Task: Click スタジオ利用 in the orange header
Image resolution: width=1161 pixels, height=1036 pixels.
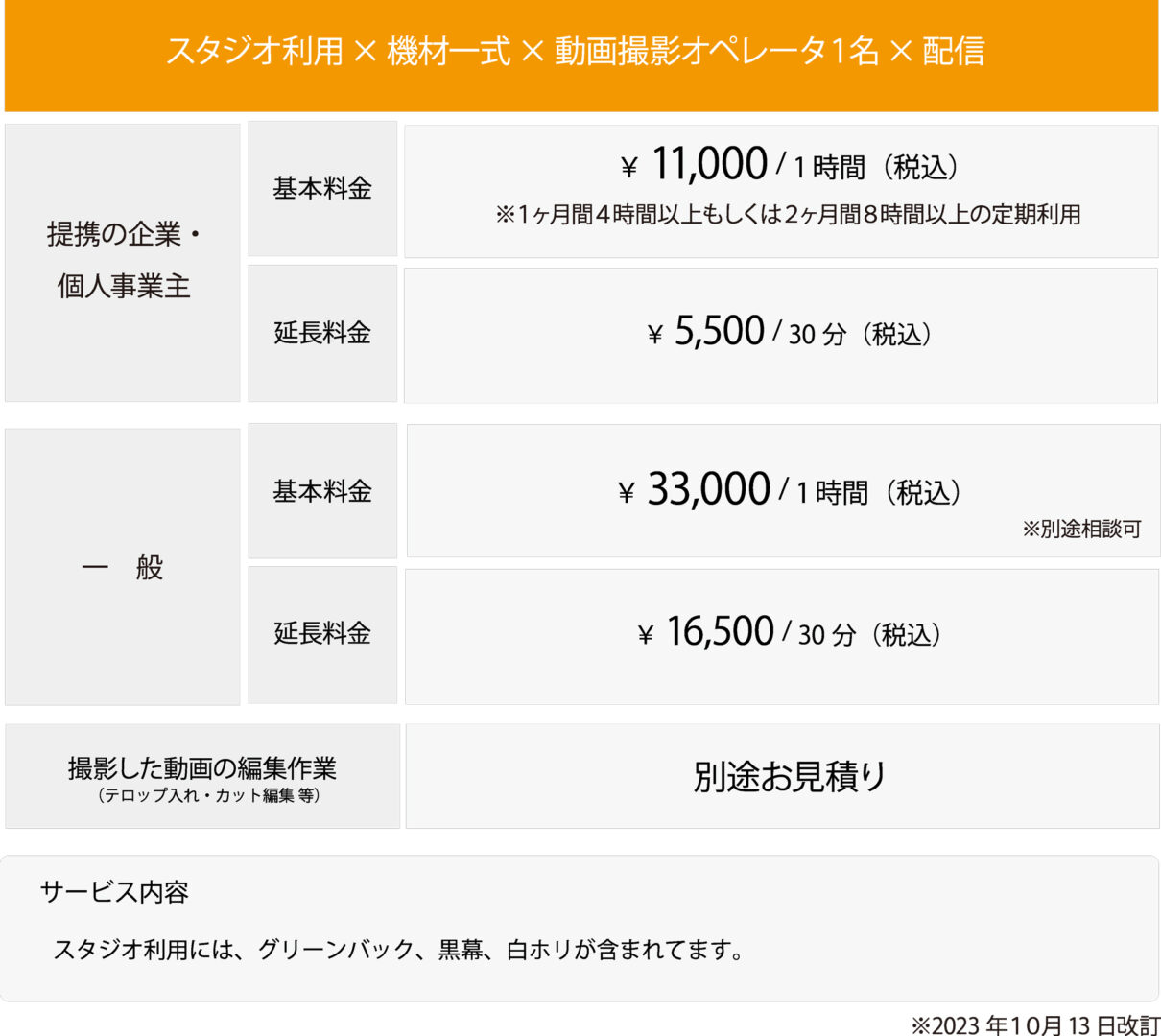Action: pos(254,51)
